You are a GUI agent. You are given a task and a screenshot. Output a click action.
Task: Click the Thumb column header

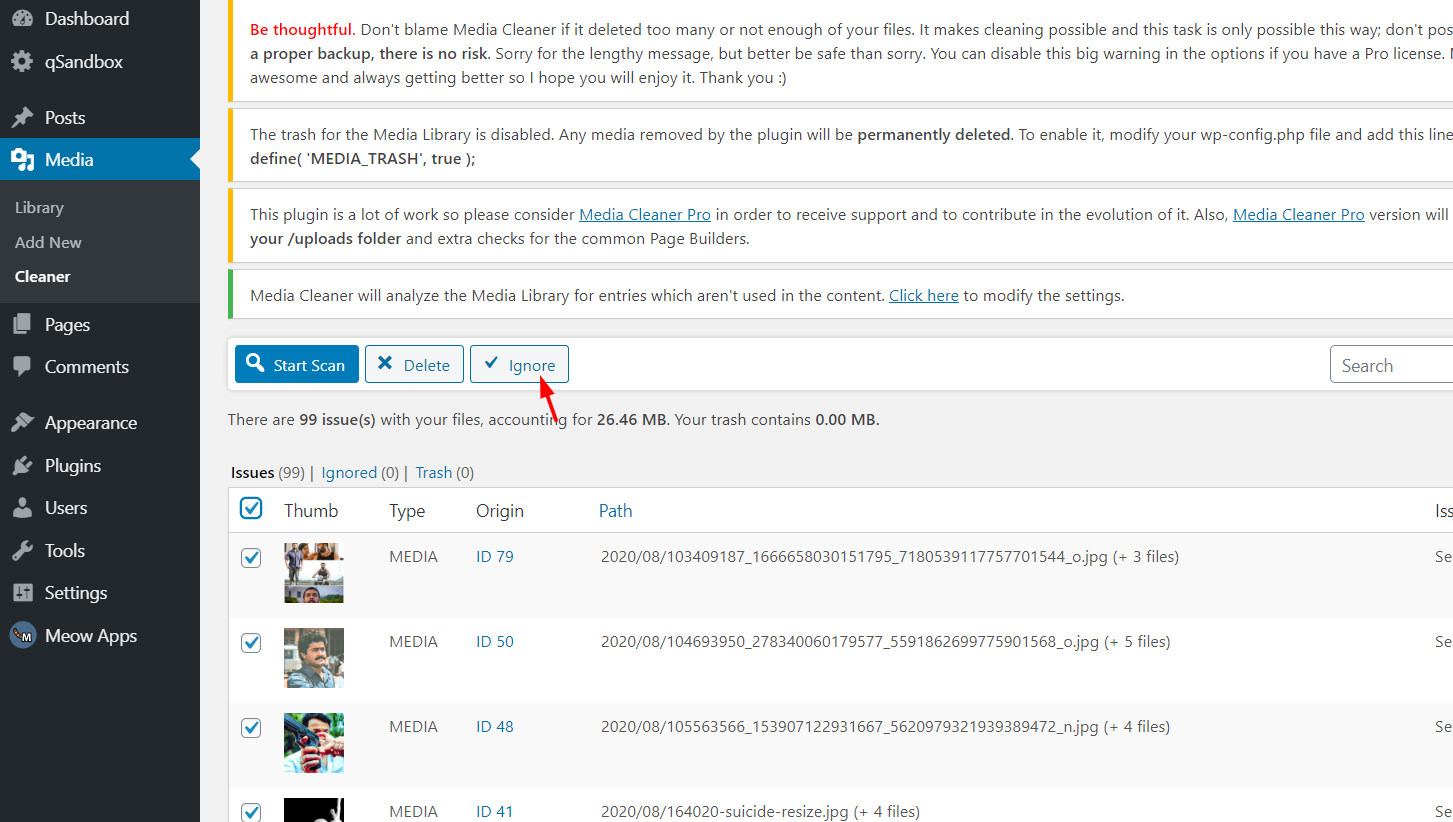(x=311, y=511)
